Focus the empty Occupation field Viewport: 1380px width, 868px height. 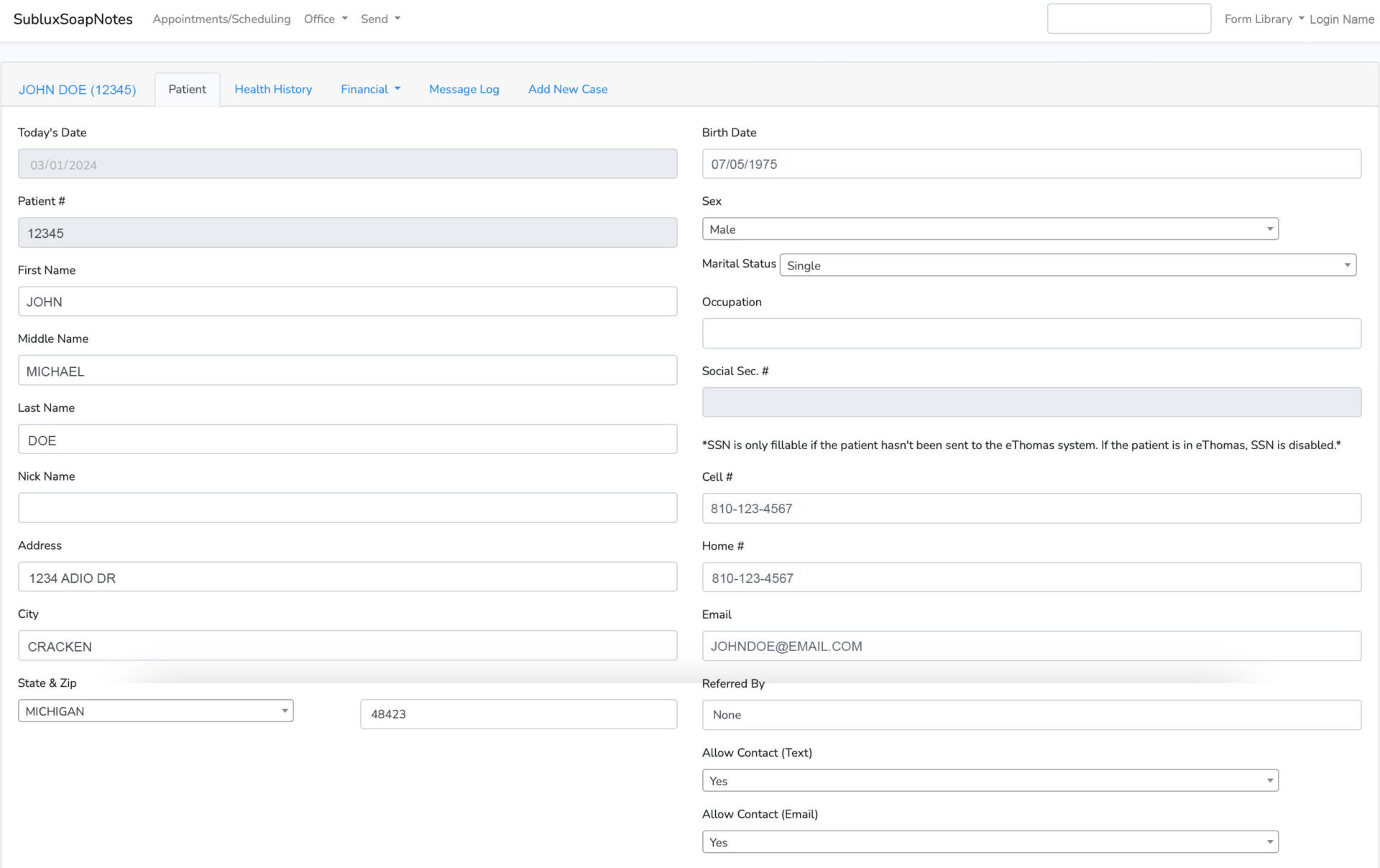[x=1031, y=333]
